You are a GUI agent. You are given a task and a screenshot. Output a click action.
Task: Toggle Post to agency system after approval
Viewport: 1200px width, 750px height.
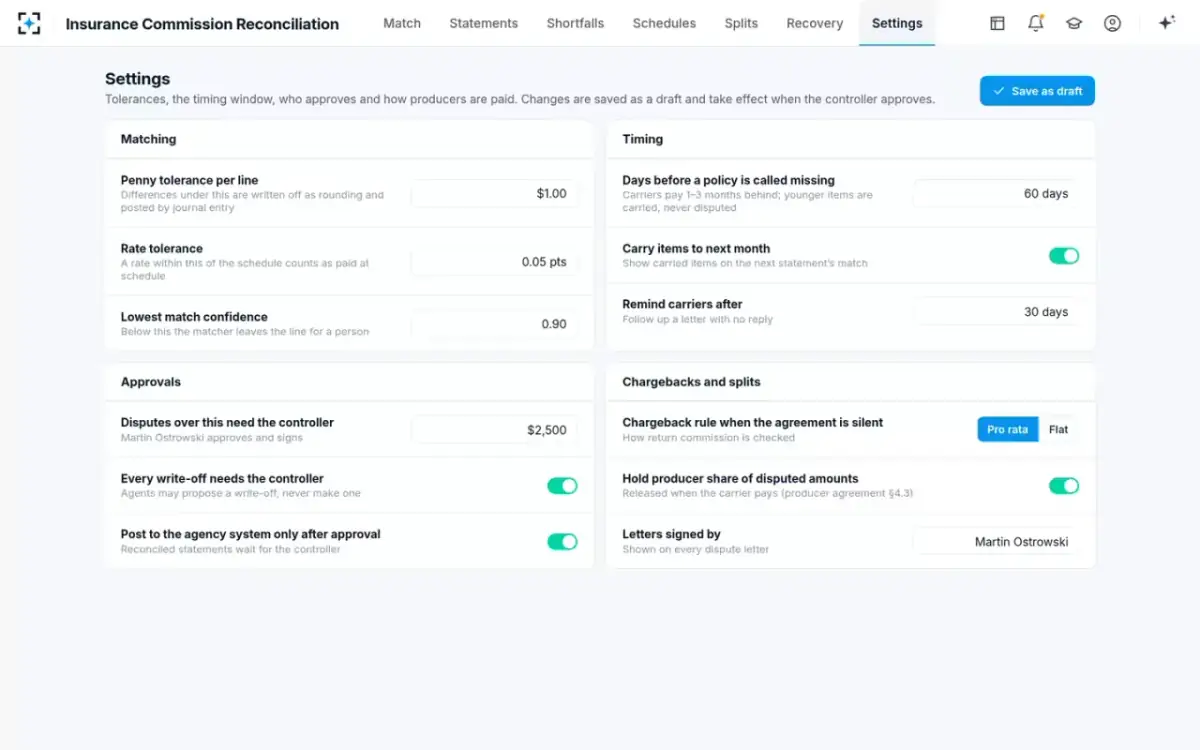(x=562, y=542)
